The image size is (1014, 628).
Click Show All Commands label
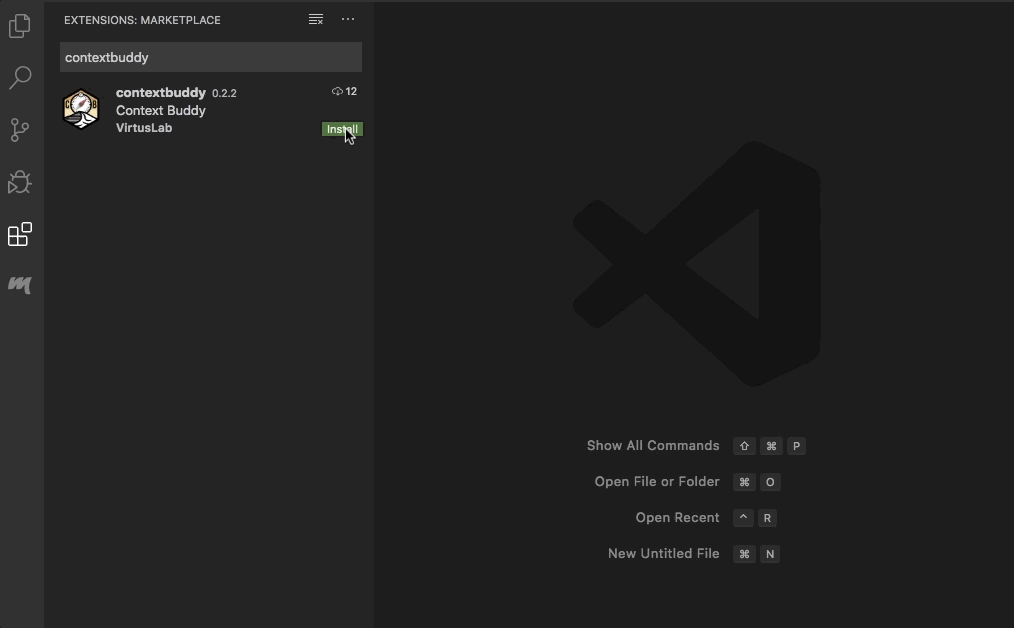(653, 446)
